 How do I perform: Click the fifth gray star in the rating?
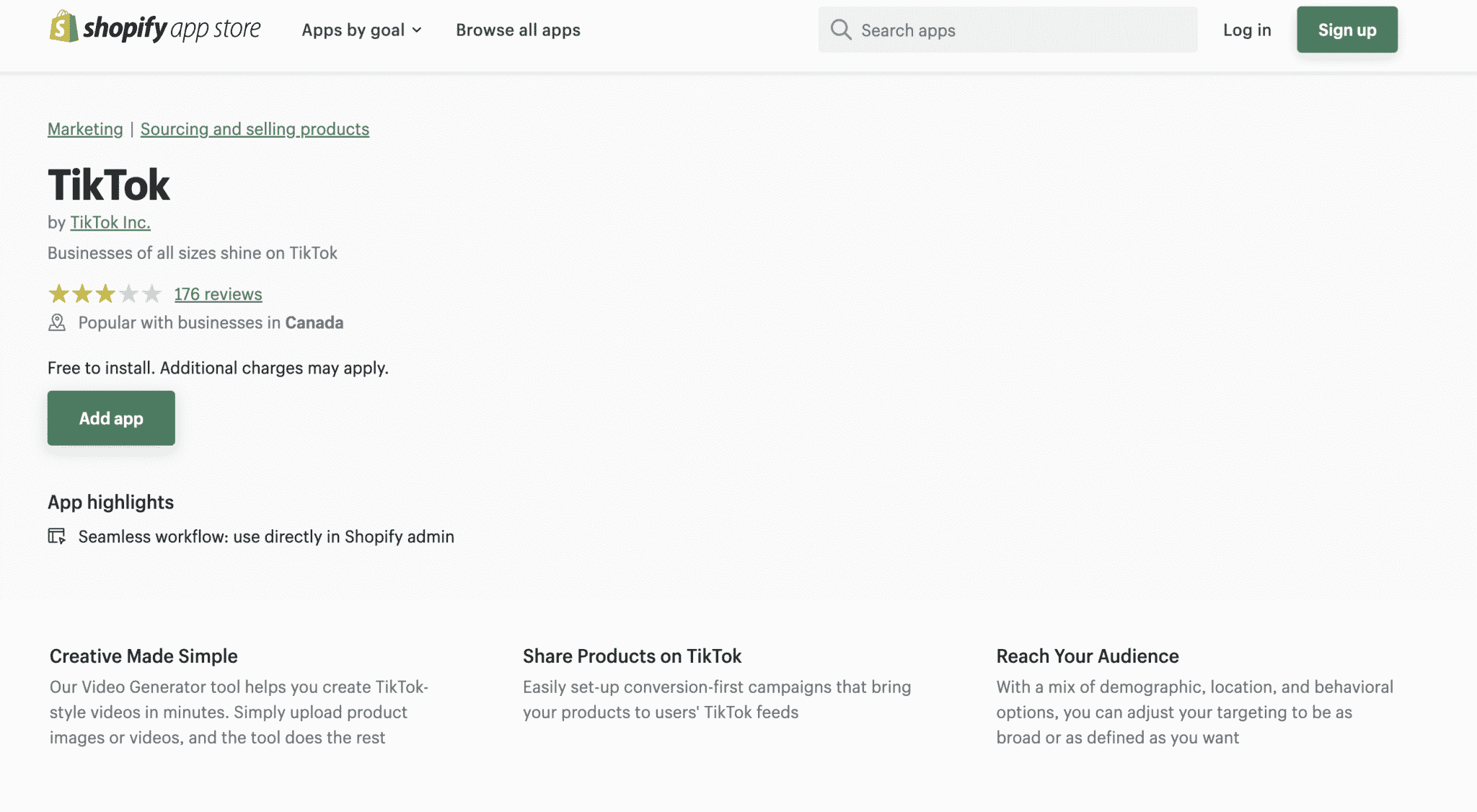pos(151,294)
